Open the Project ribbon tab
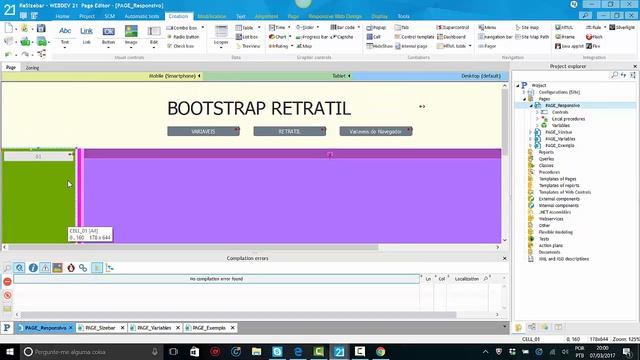 87,16
